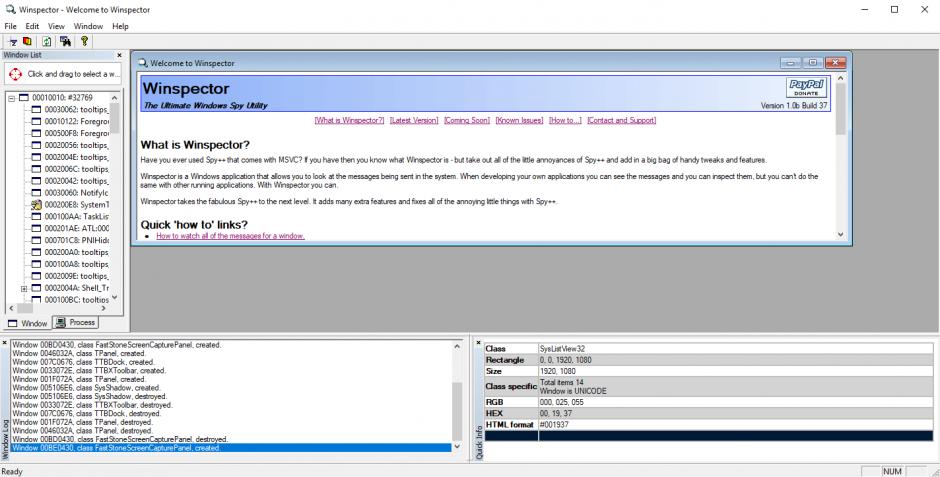Screen dimensions: 940x477
Task: Click the Window Log scroll down arrow
Action: [x=457, y=446]
